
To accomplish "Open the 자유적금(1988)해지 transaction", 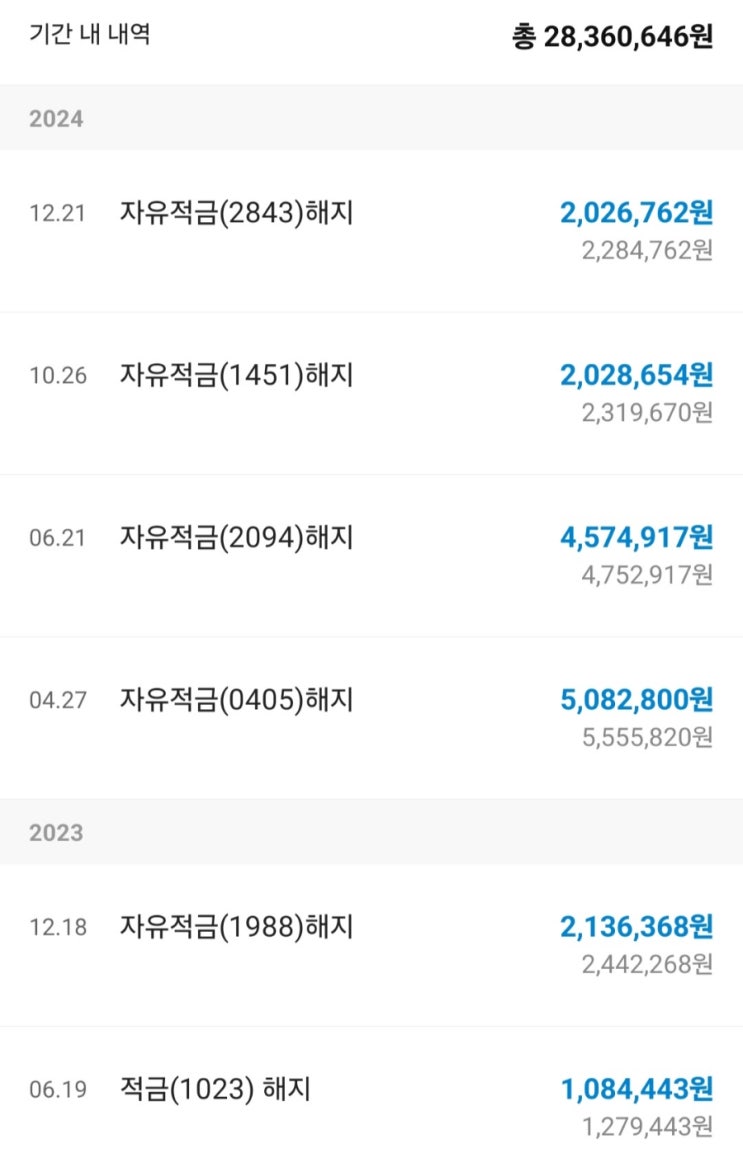I will point(372,945).
